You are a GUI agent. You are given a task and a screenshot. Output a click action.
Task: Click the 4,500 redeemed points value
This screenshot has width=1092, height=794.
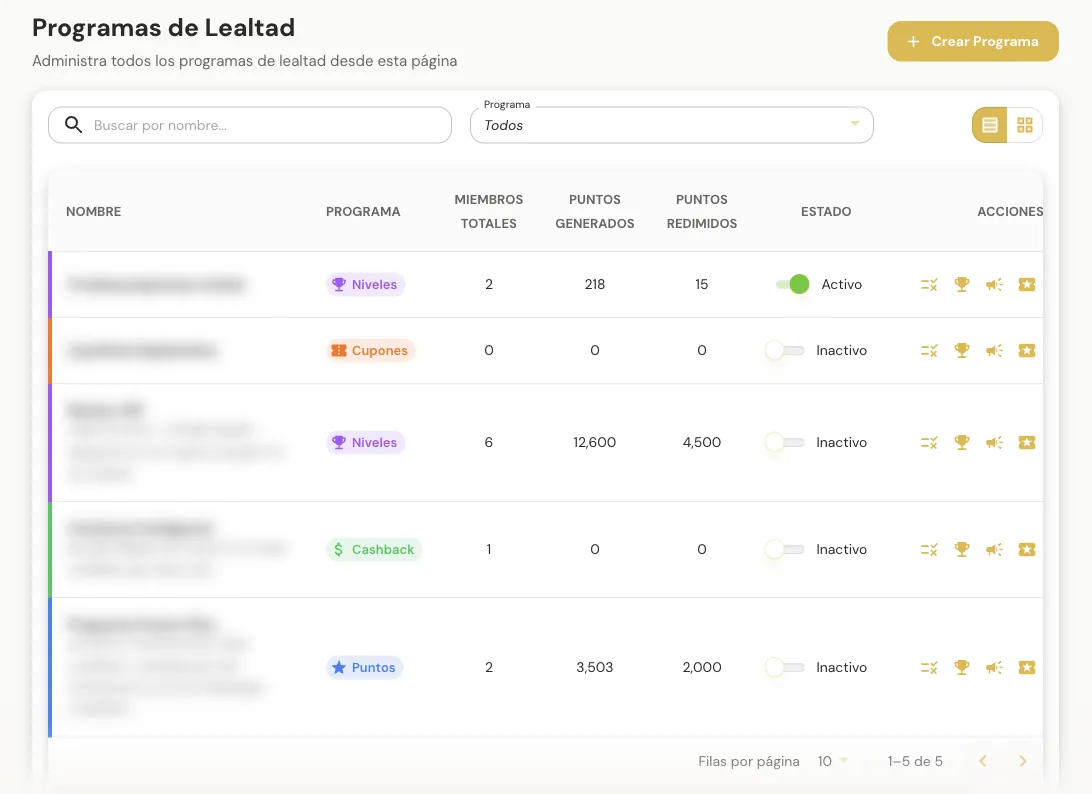click(x=702, y=442)
